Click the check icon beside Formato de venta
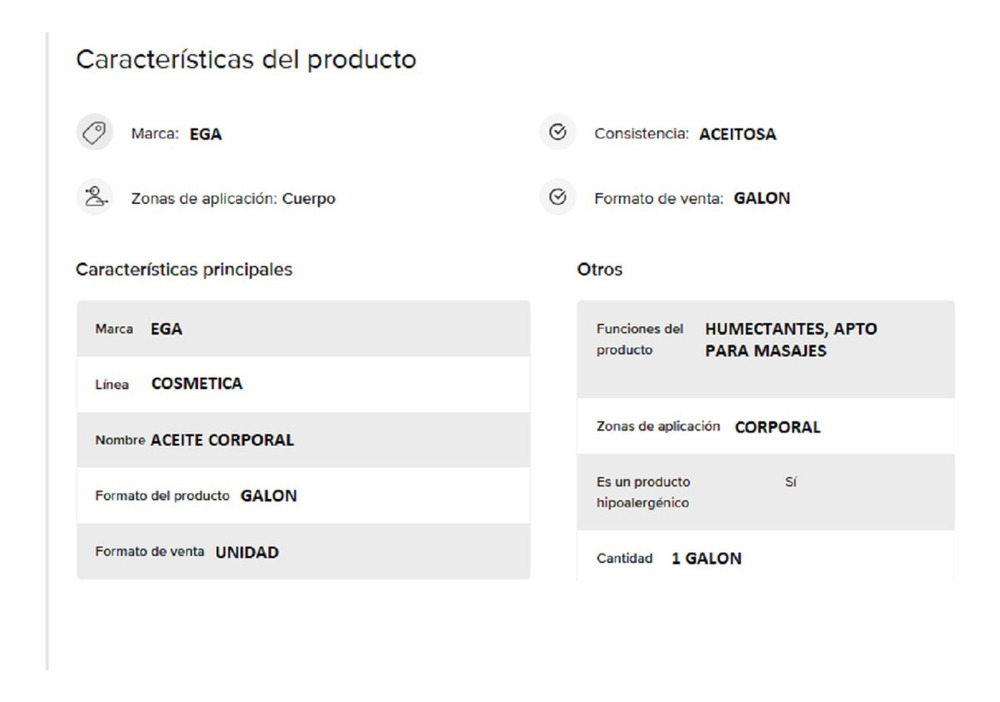The image size is (1000, 702). point(557,198)
